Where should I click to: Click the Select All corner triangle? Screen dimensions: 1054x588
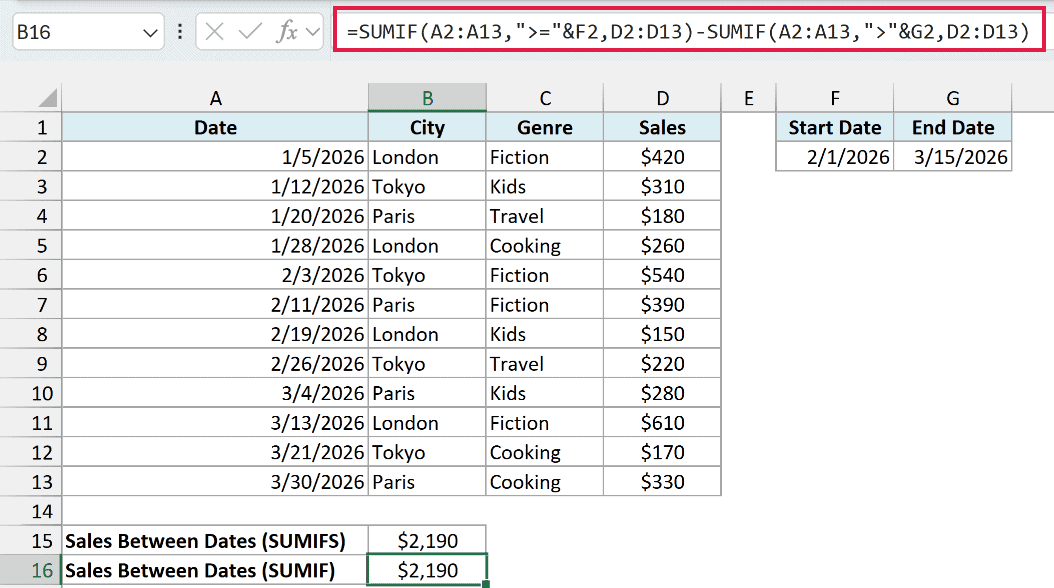48,99
